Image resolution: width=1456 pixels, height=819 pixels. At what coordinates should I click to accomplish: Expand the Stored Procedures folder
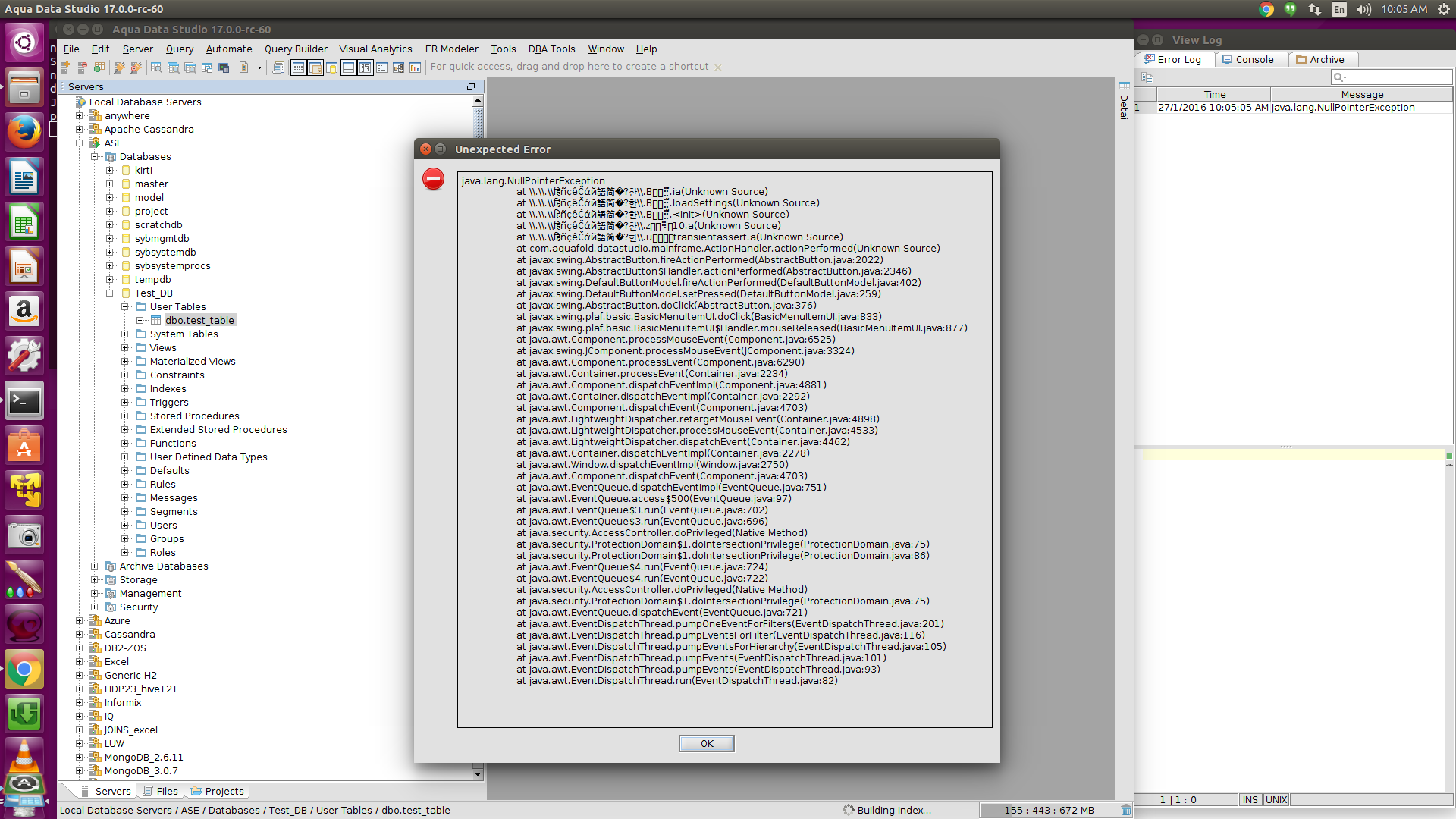point(125,416)
